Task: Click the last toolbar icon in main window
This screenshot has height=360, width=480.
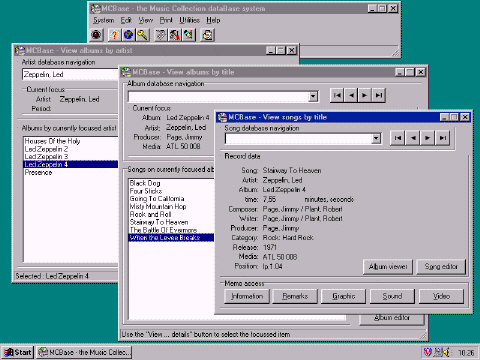Action: pos(207,35)
